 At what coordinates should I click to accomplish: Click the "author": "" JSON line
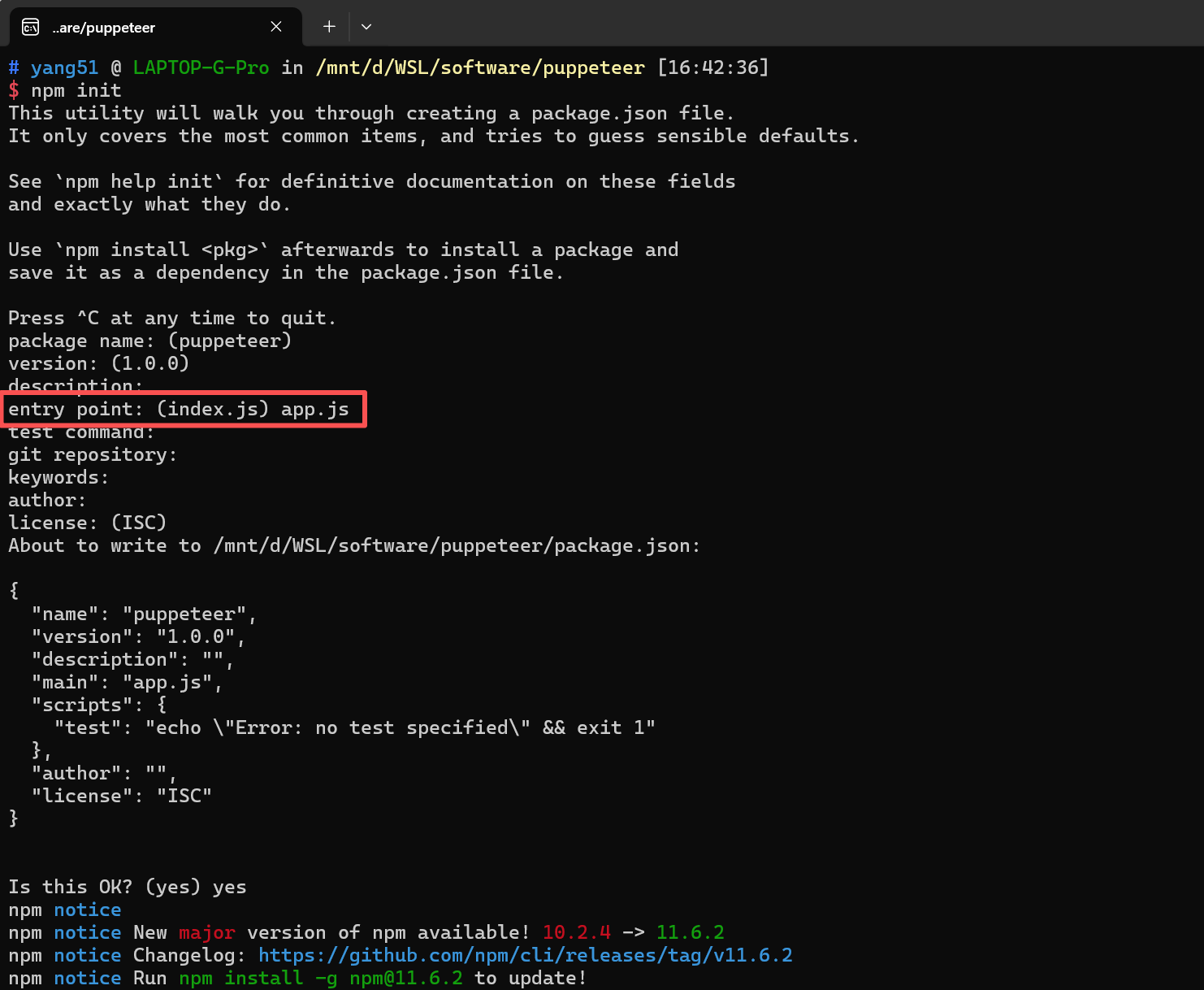coord(105,773)
